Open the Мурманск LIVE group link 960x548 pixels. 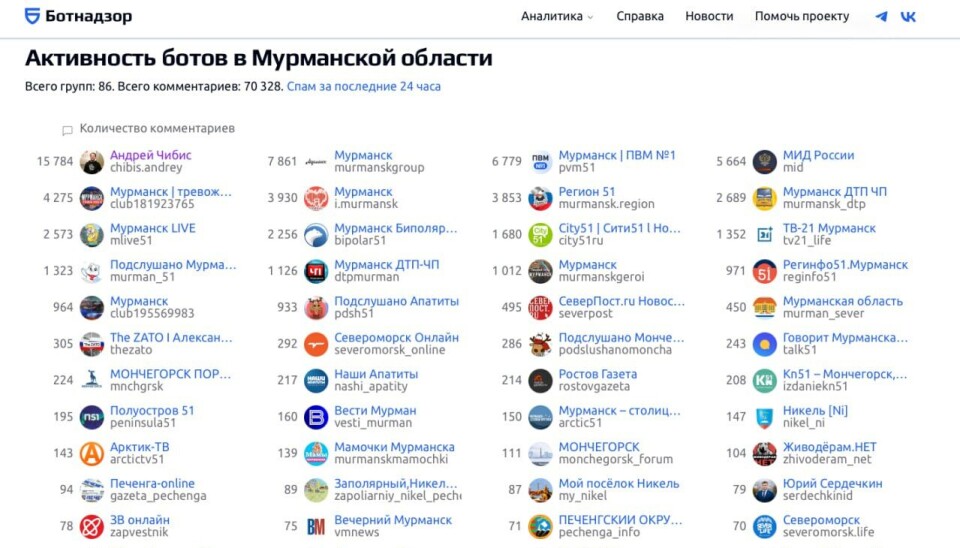(153, 228)
